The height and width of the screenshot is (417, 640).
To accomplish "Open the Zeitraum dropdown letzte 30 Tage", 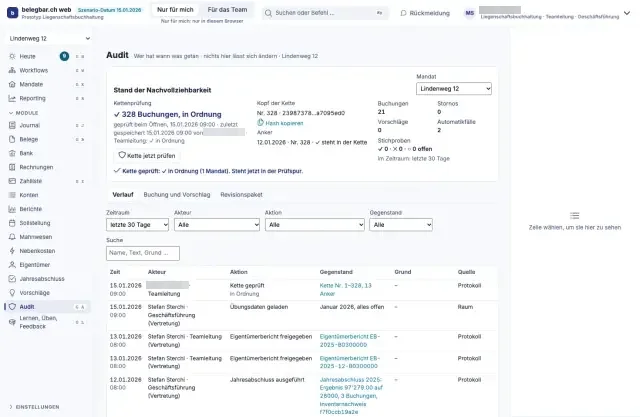I will [x=137, y=224].
